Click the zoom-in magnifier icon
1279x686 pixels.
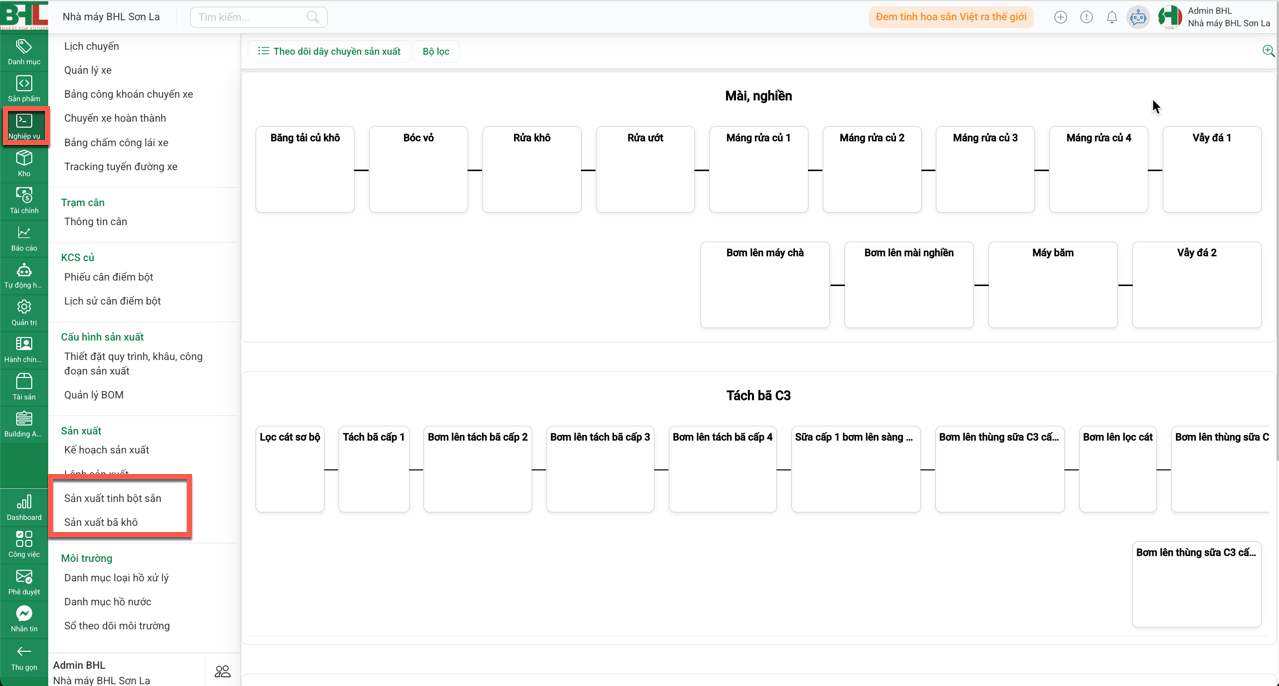pos(1268,51)
